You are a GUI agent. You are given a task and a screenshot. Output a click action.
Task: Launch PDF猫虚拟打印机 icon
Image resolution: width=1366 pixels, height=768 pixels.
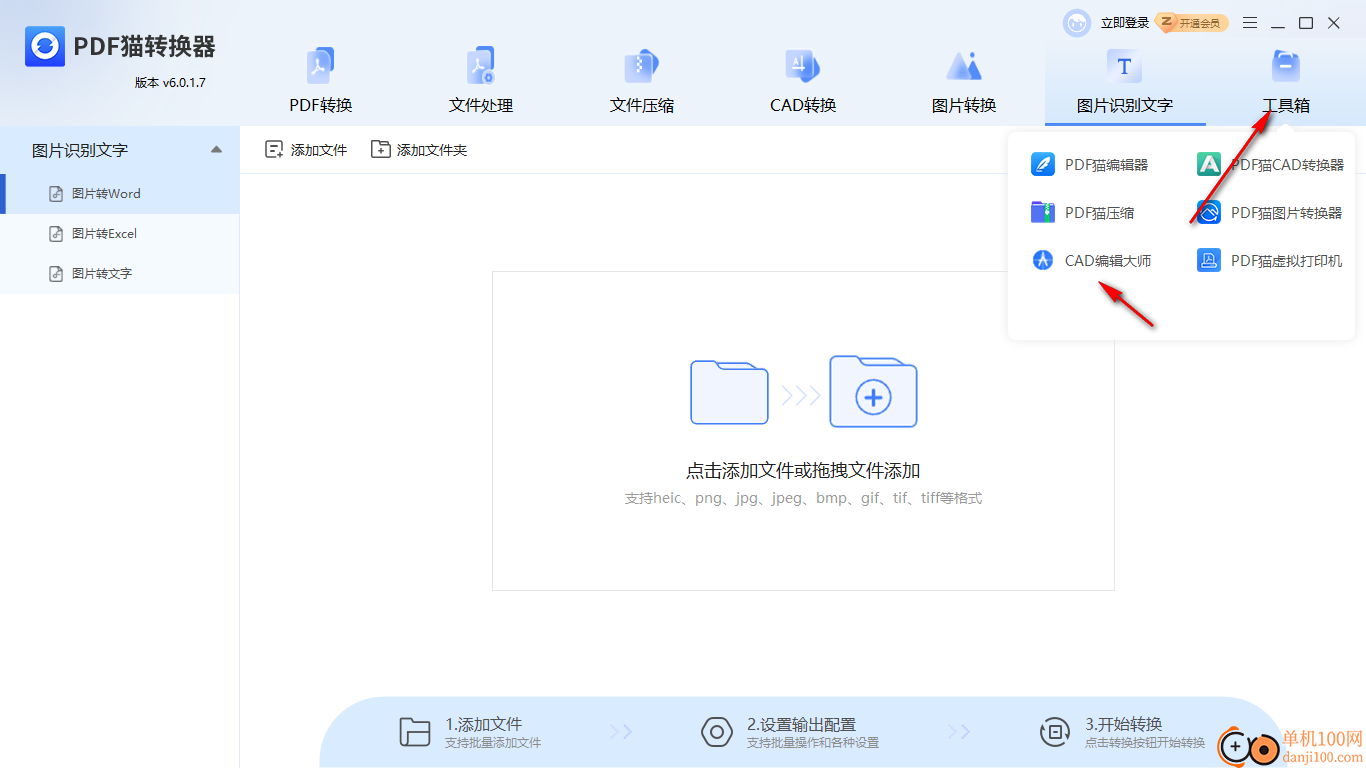[x=1209, y=261]
